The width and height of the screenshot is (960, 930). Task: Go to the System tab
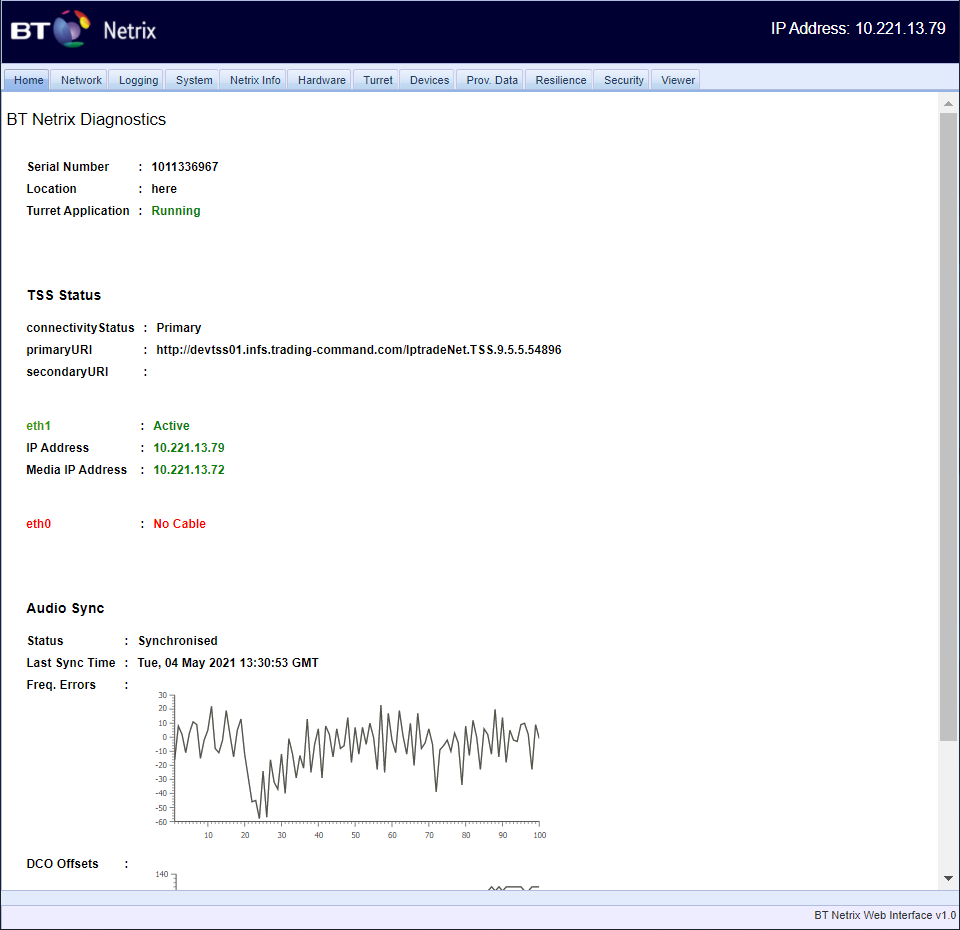[x=194, y=80]
